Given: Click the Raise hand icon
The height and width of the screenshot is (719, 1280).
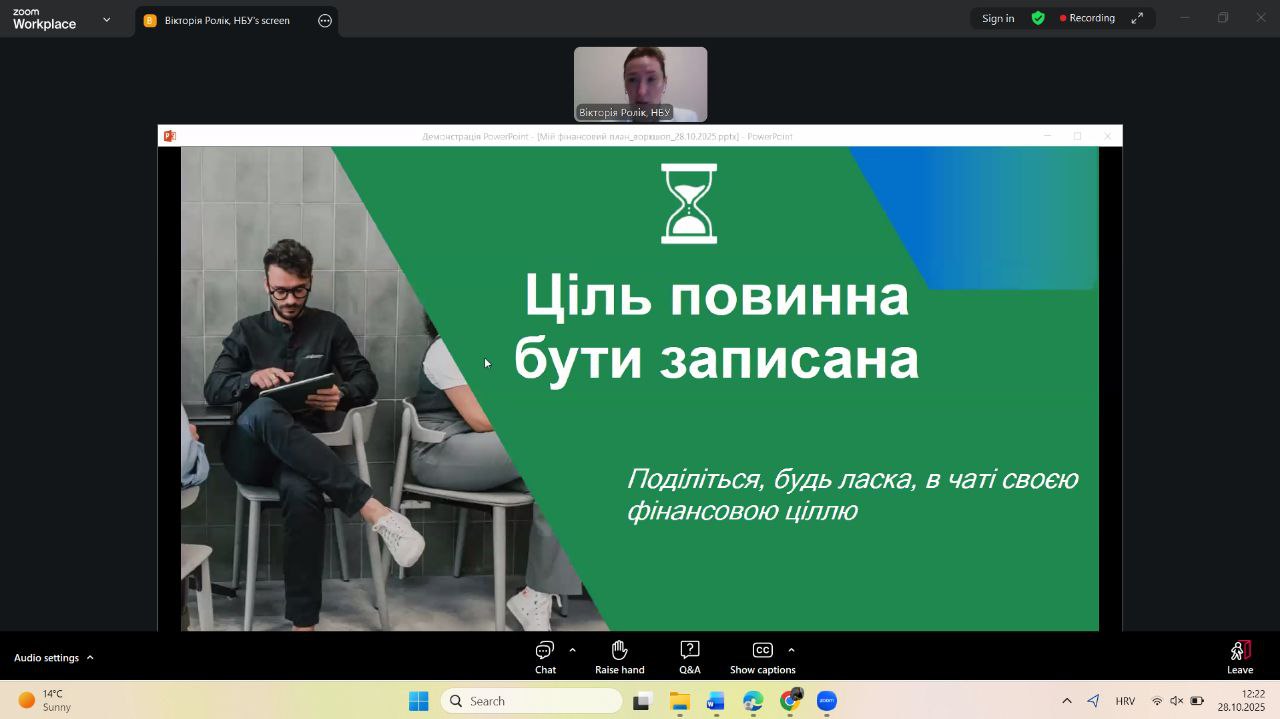Looking at the screenshot, I should 619,657.
